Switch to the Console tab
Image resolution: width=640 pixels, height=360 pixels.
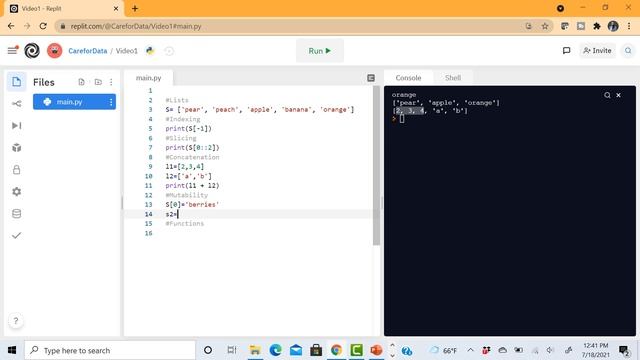point(408,78)
